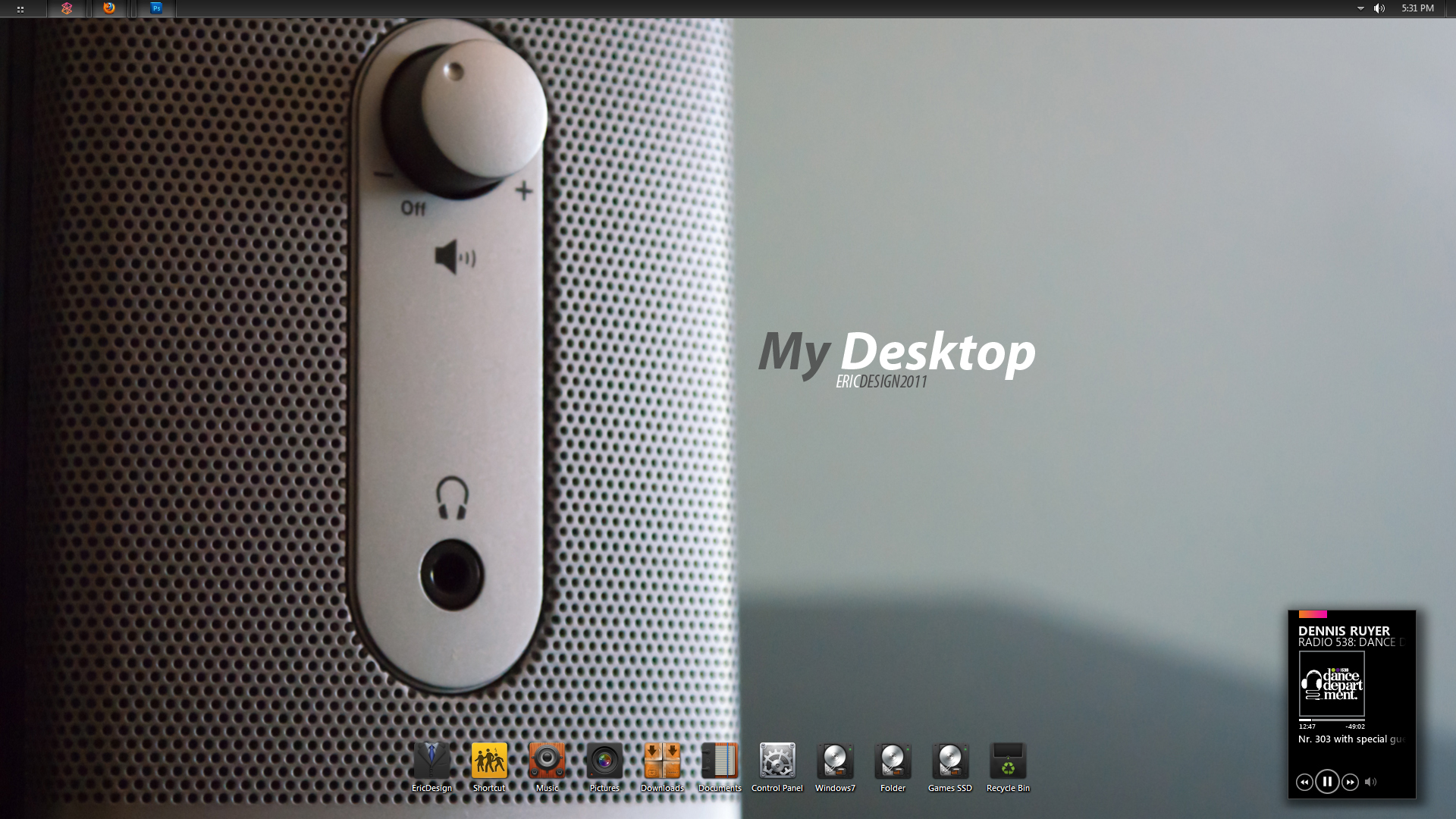Go to previous track in player
This screenshot has height=819, width=1456.
click(x=1304, y=782)
